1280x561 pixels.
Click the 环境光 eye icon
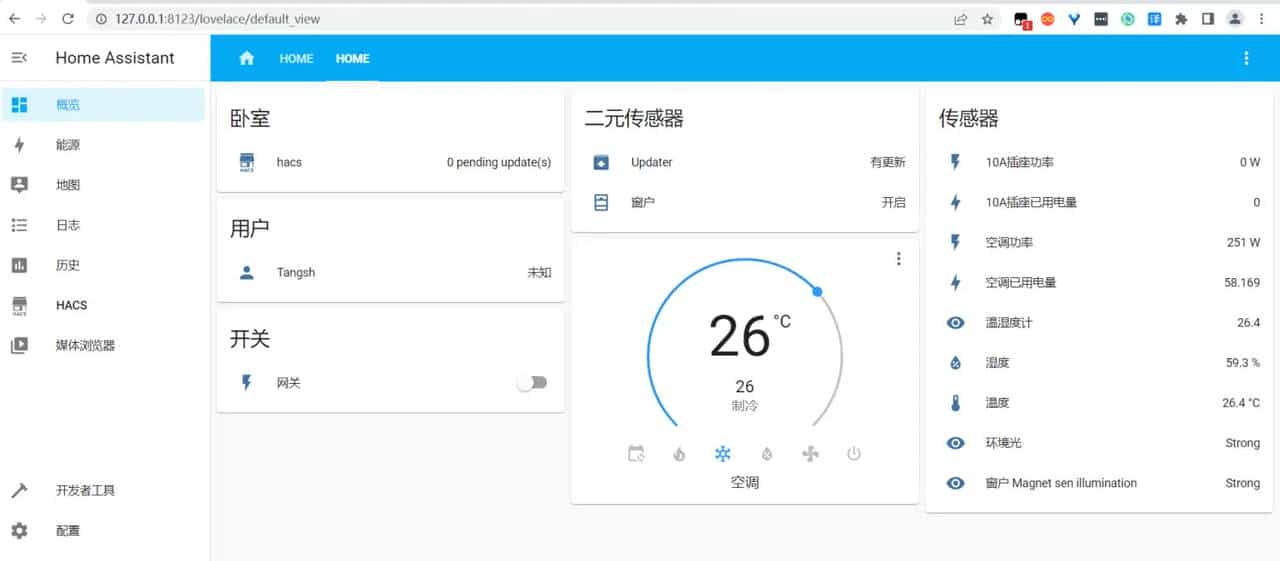tap(955, 443)
